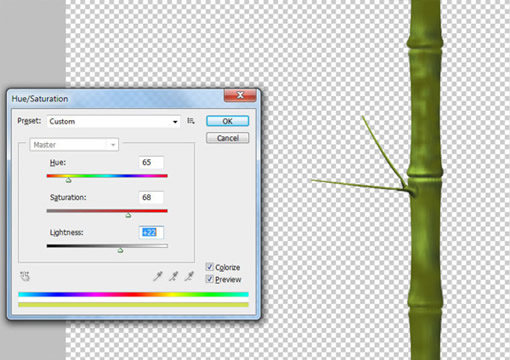Click the preset options menu icon

191,121
